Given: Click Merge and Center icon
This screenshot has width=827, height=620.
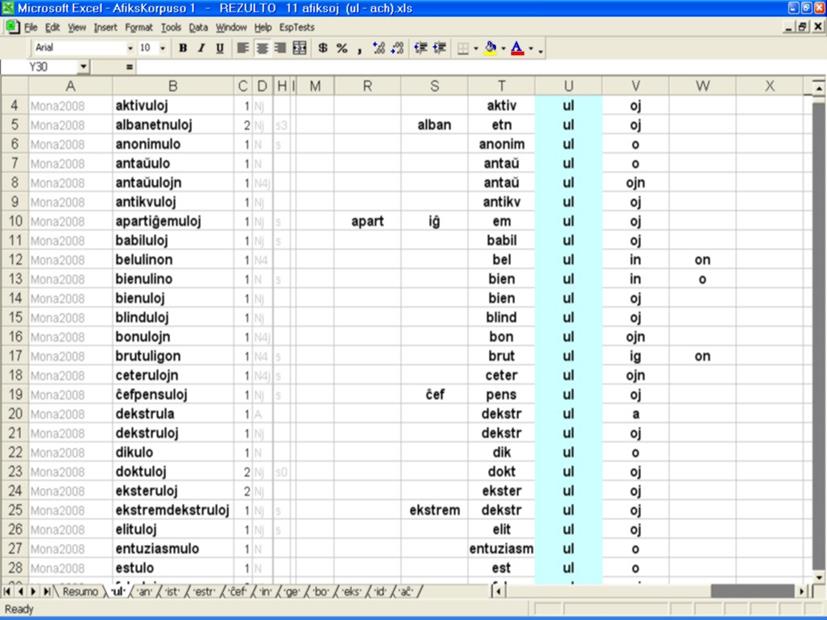Looking at the screenshot, I should point(299,49).
